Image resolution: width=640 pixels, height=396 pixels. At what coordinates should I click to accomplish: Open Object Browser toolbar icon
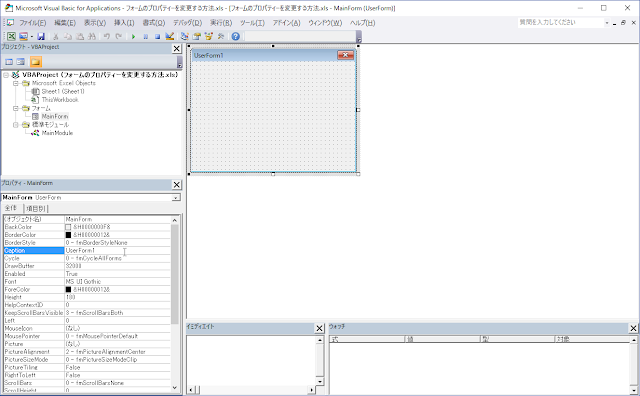[209, 36]
